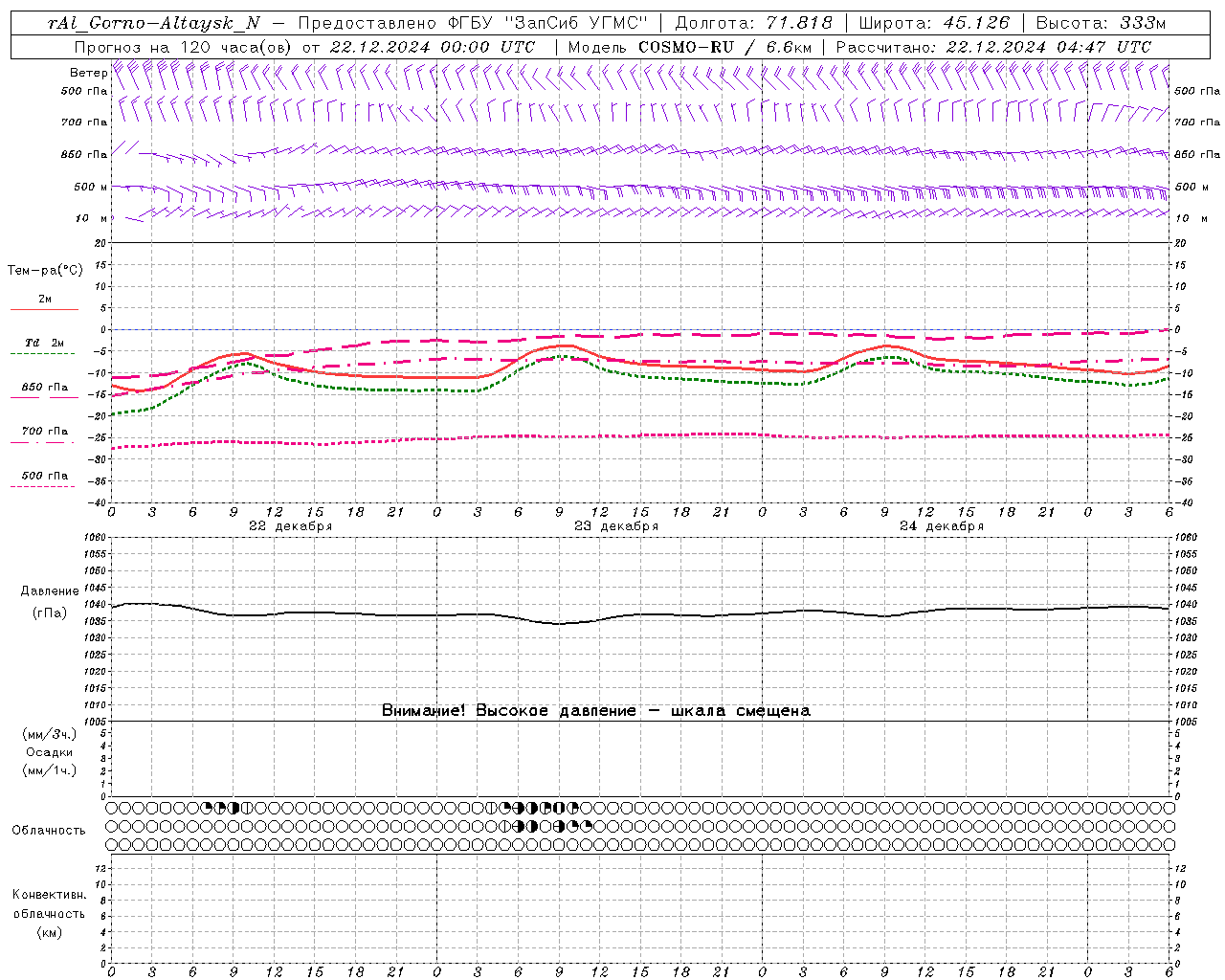The image size is (1225, 980).
Task: Click the left 700 гПа wind level label
Action: 84,122
